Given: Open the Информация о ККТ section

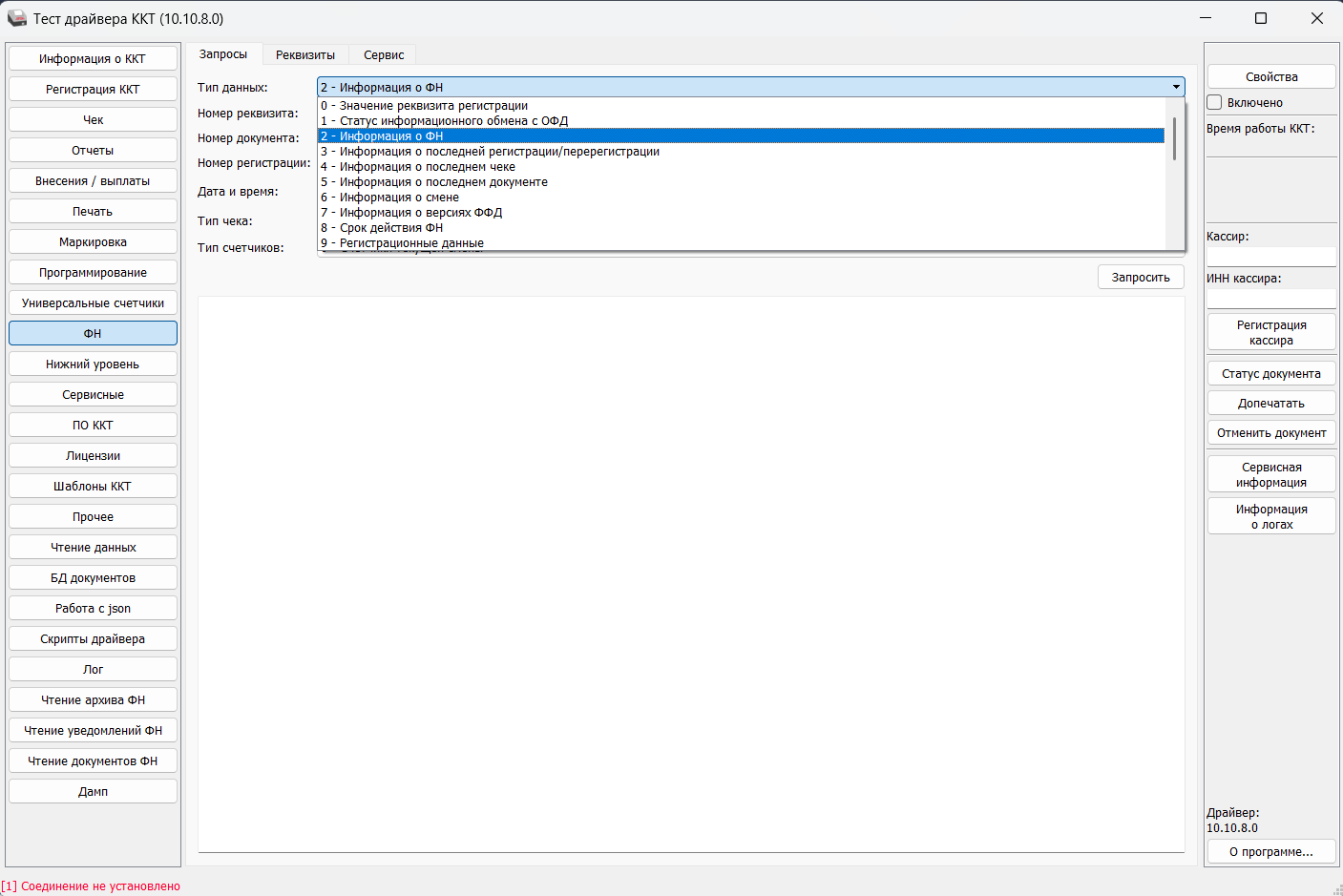Looking at the screenshot, I should pyautogui.click(x=93, y=58).
